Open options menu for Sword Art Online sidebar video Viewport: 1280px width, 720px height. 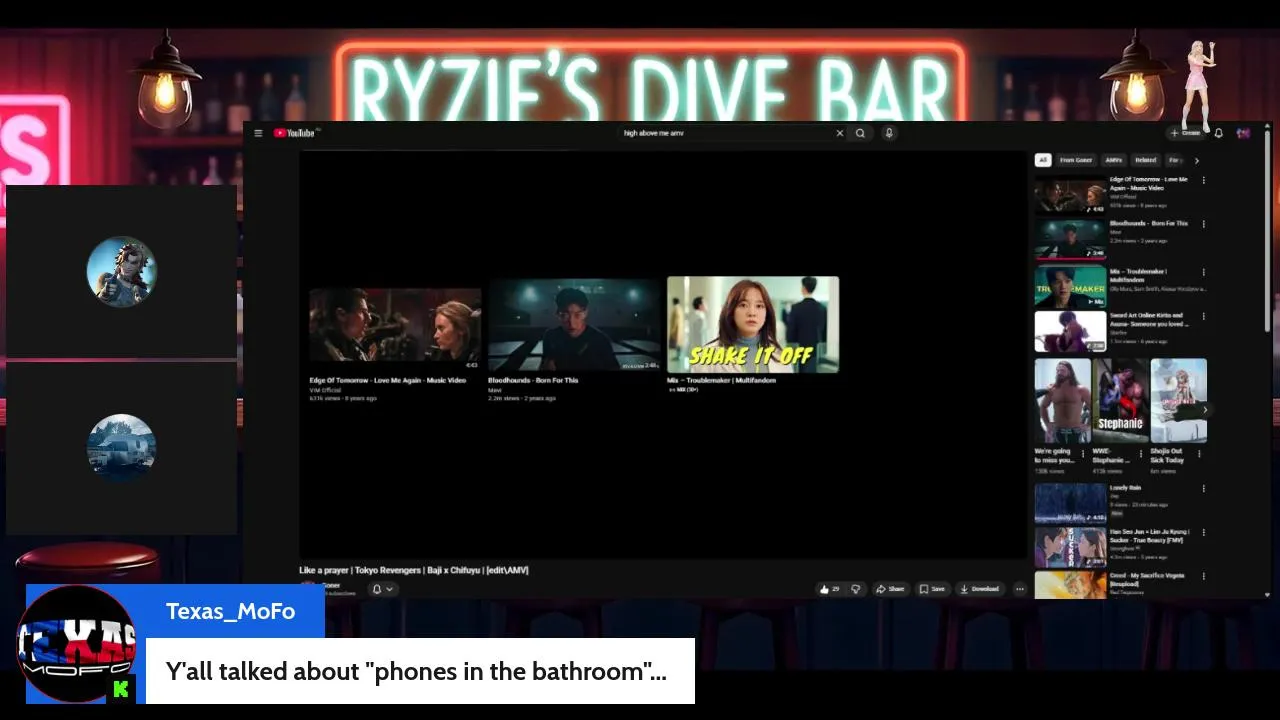pyautogui.click(x=1203, y=316)
